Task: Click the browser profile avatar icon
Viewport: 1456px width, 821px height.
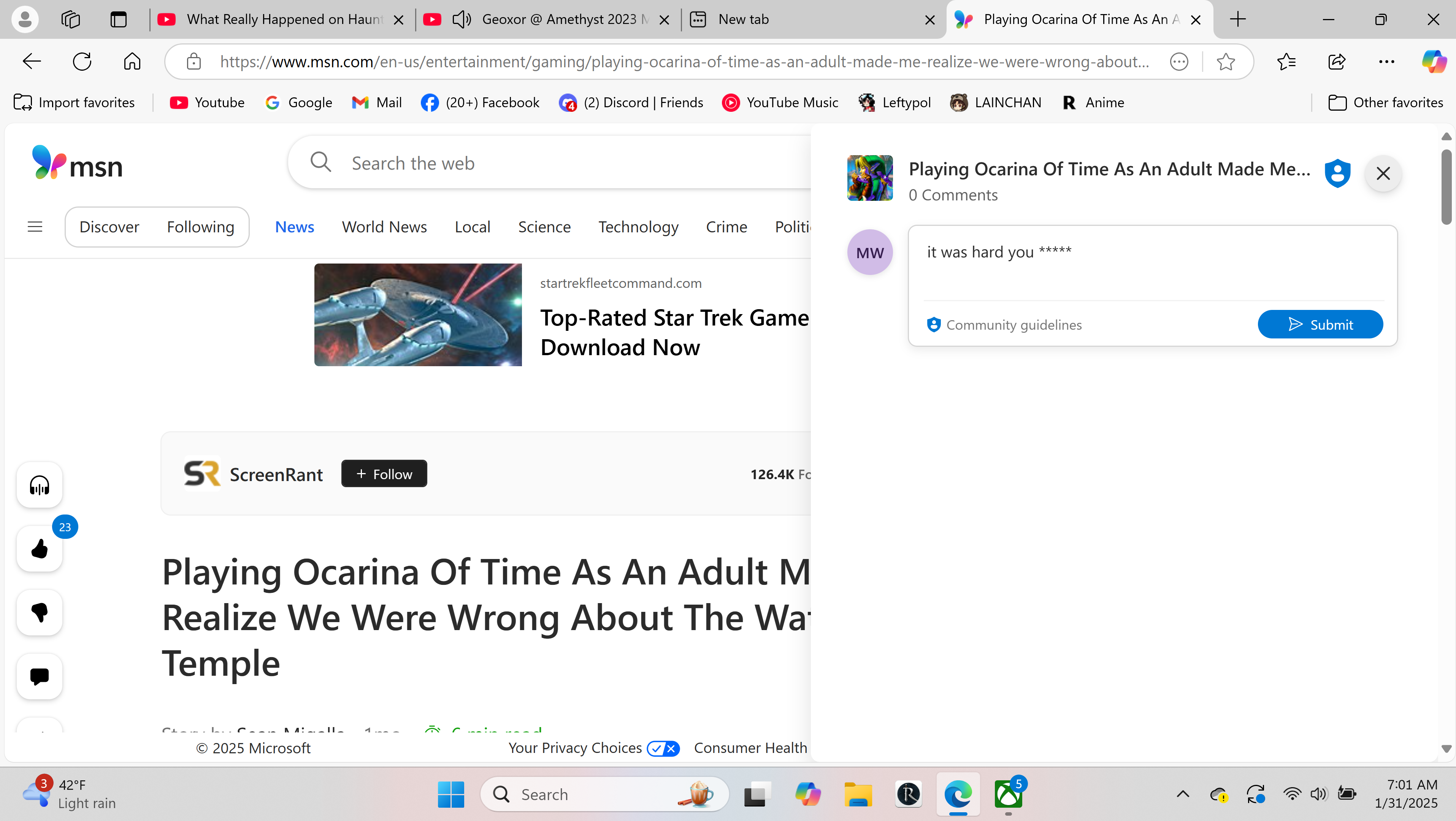Action: (25, 19)
